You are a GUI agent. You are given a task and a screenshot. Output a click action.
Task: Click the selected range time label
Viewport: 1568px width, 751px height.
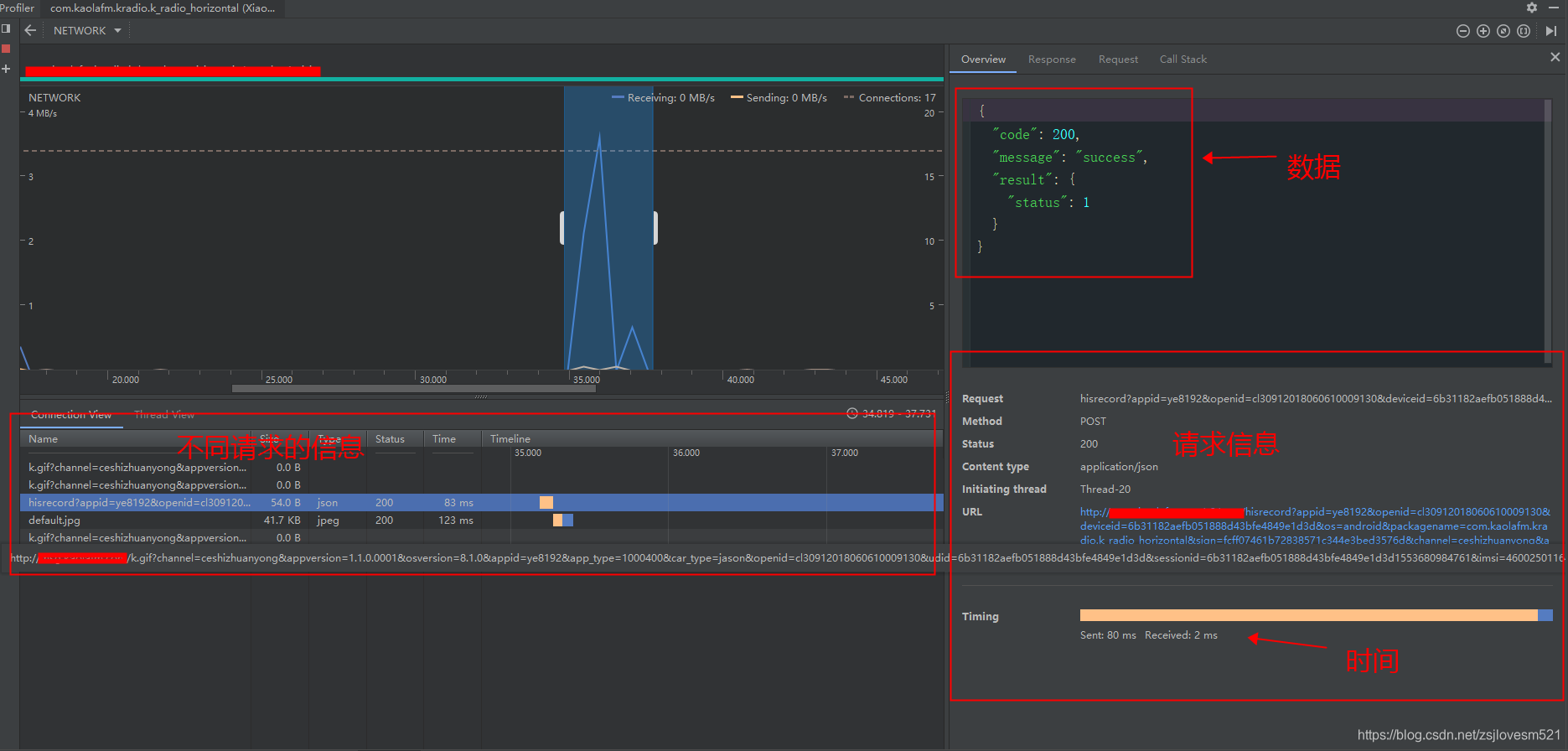[x=892, y=414]
